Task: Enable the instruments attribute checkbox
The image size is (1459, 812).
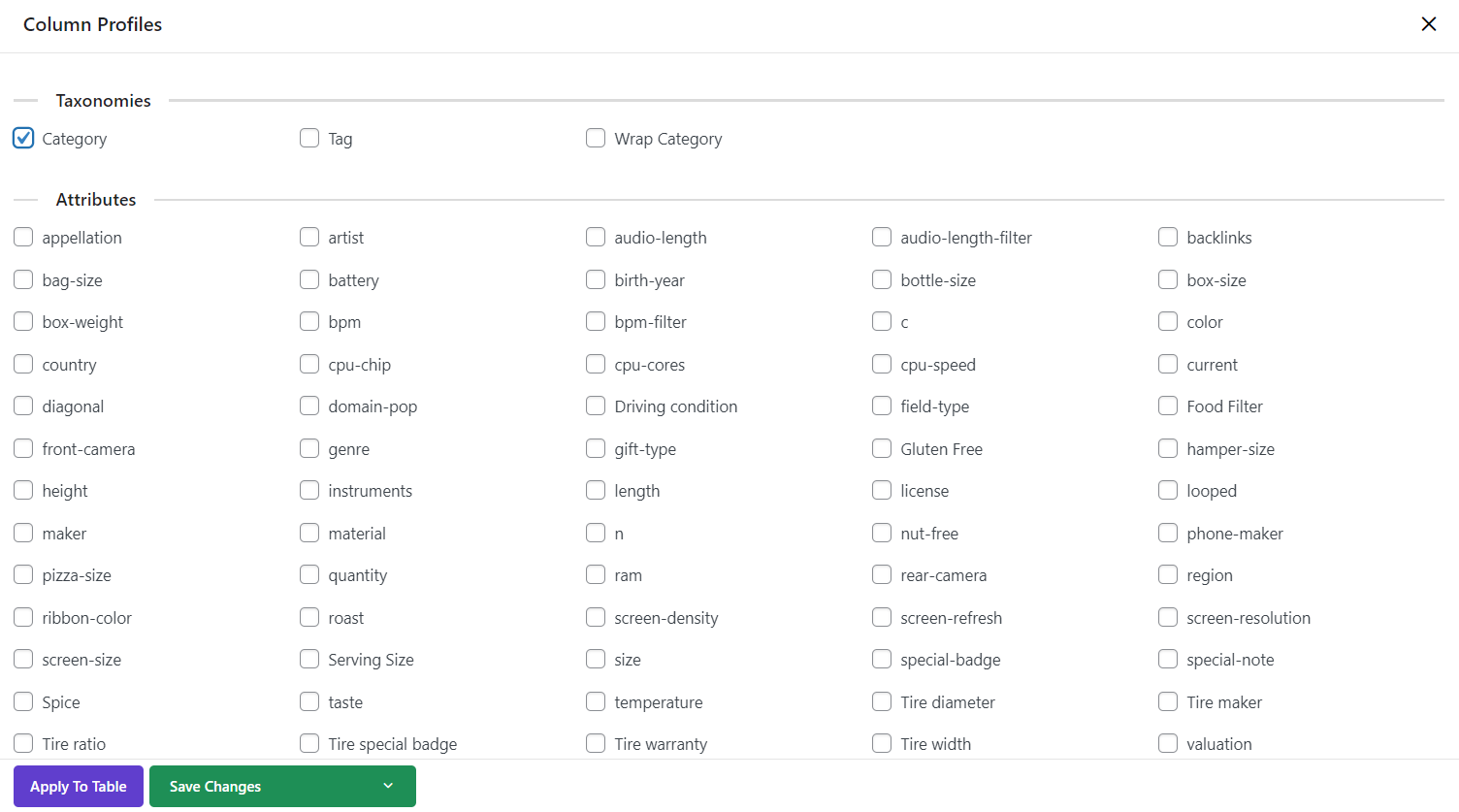Action: [309, 490]
